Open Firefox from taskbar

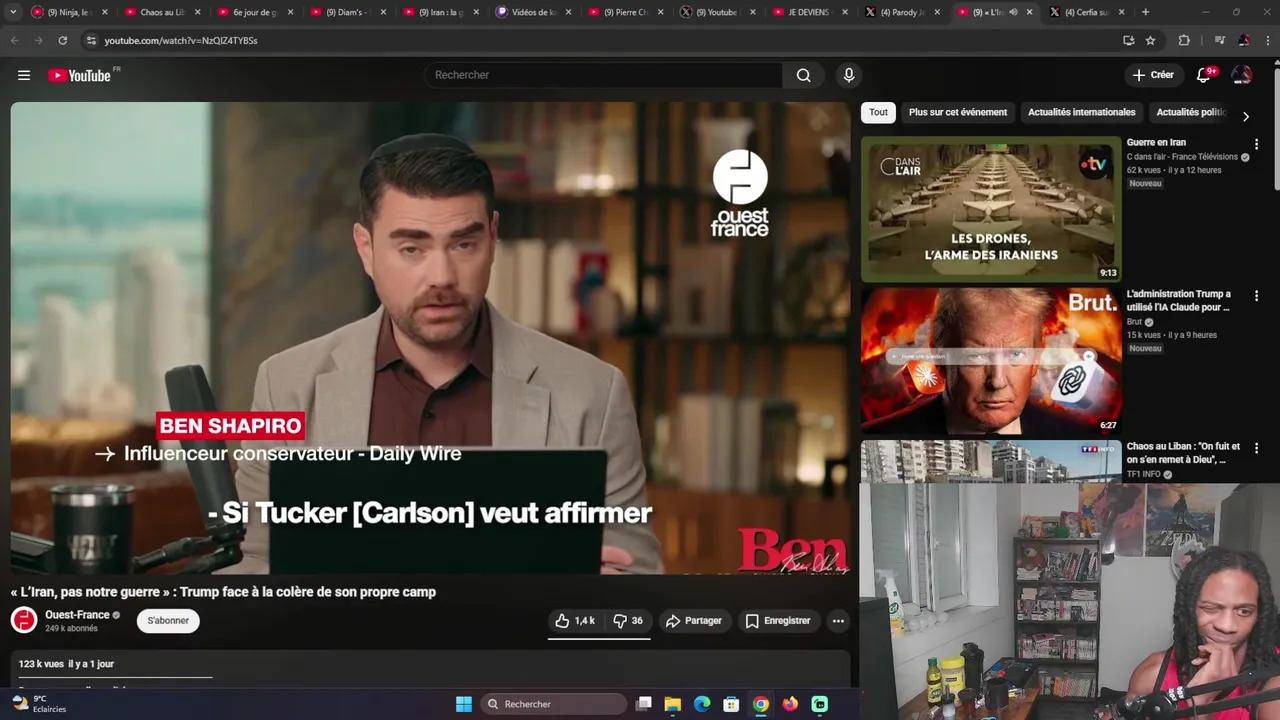(x=790, y=704)
